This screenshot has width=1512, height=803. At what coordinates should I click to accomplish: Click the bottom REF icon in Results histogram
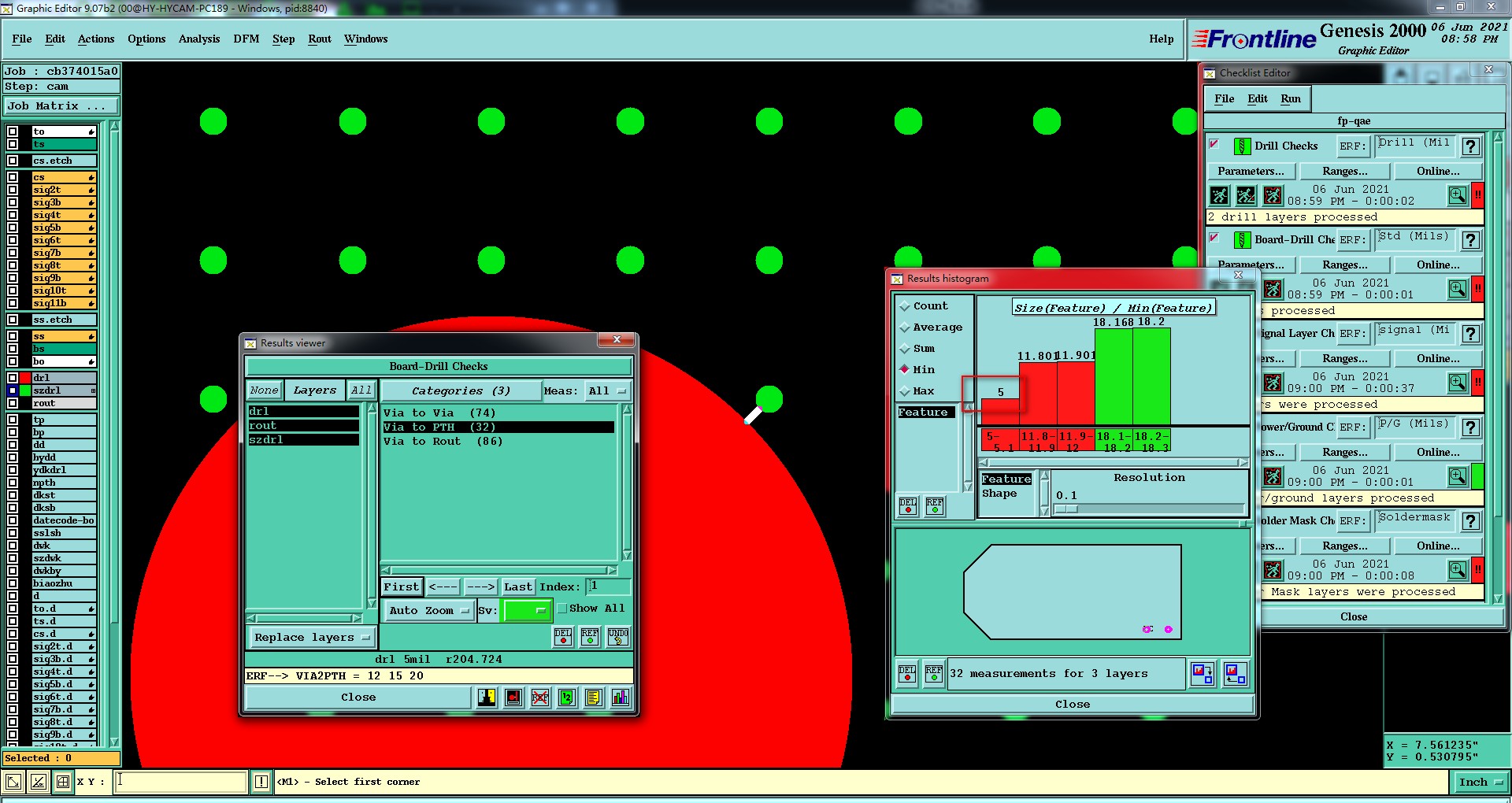click(934, 674)
